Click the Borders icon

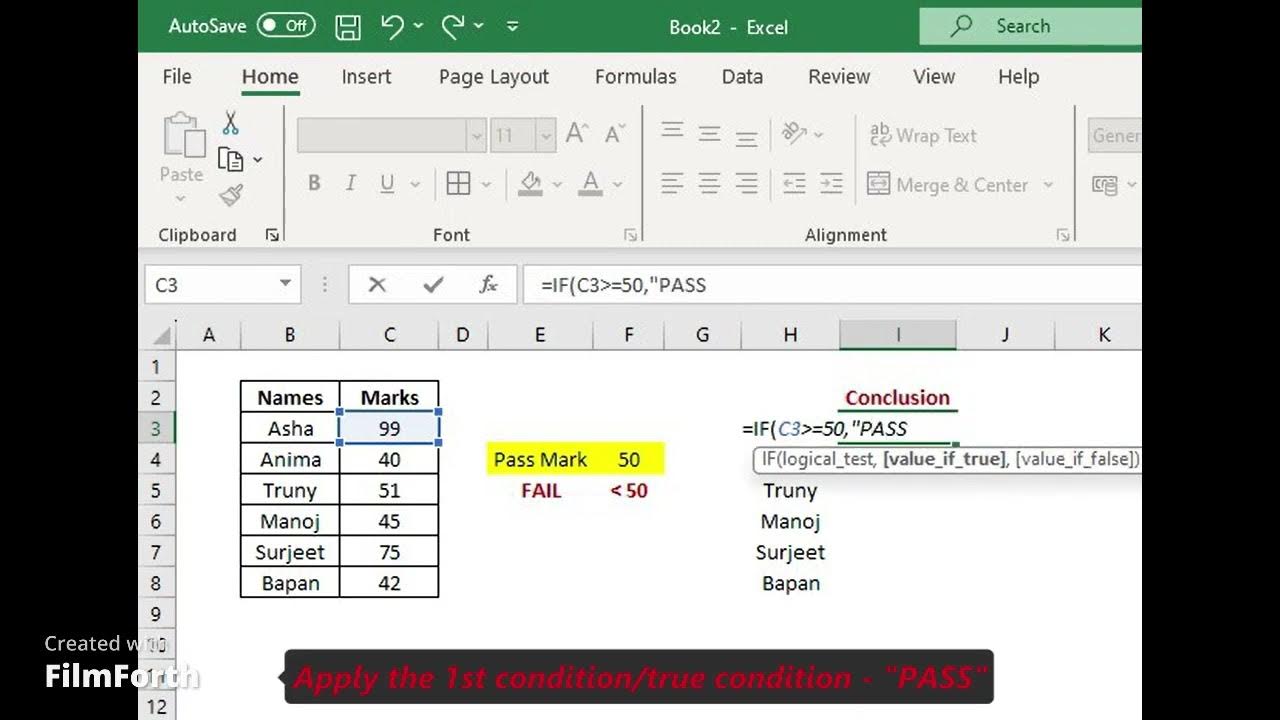458,183
